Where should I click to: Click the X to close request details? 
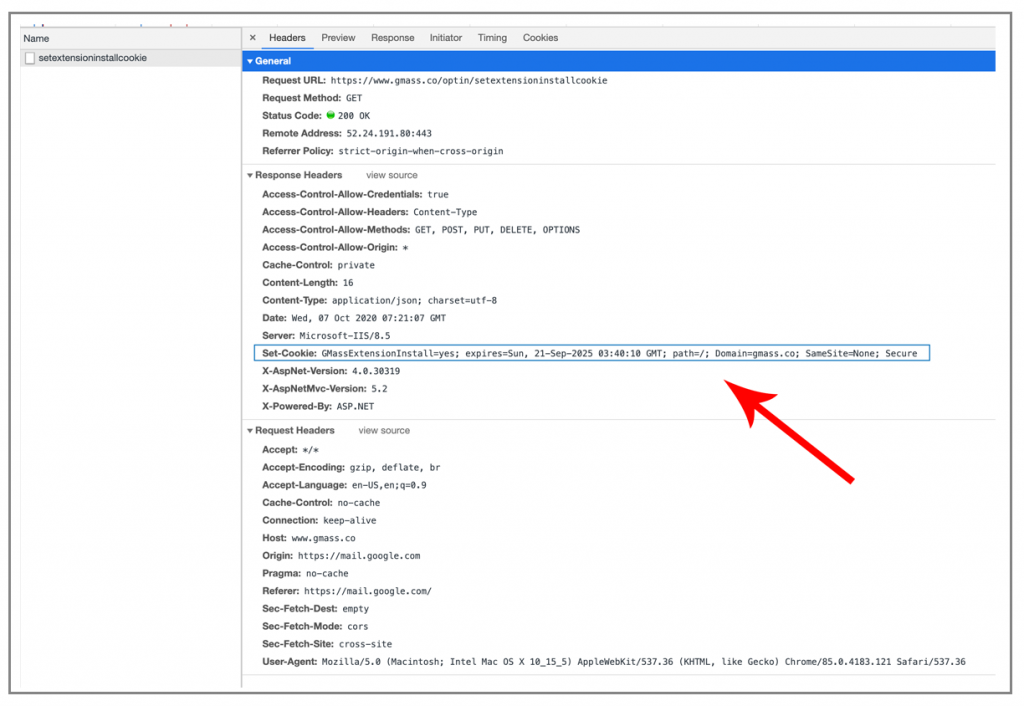click(252, 37)
